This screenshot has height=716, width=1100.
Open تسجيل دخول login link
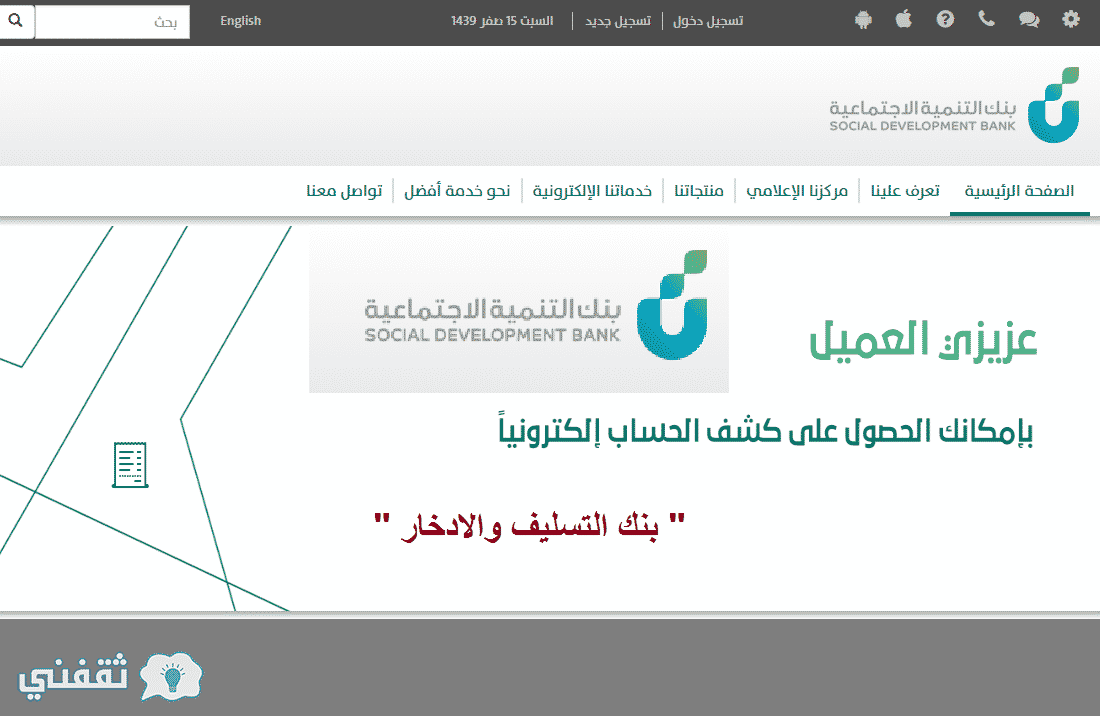pos(708,21)
